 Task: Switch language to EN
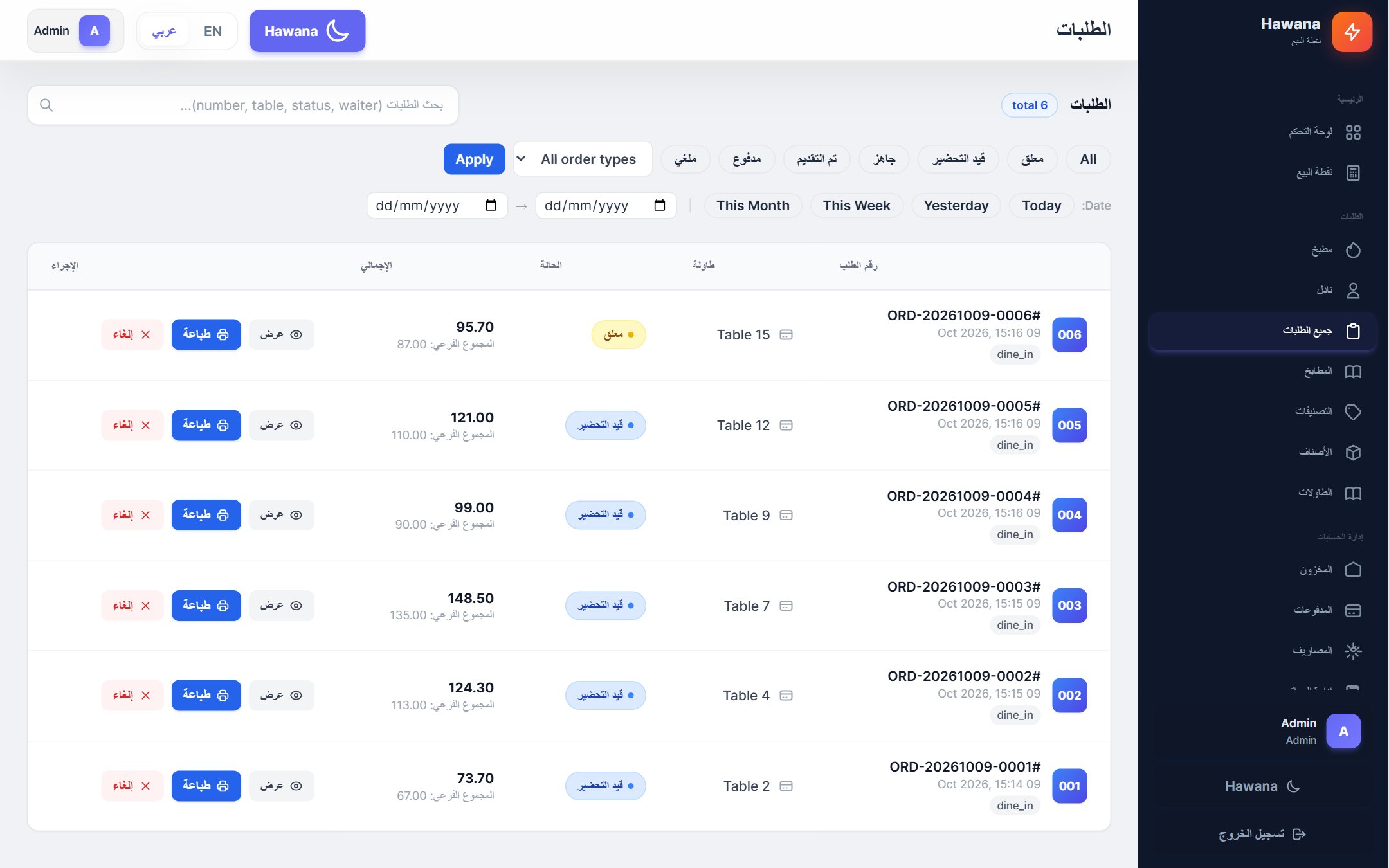pyautogui.click(x=213, y=31)
